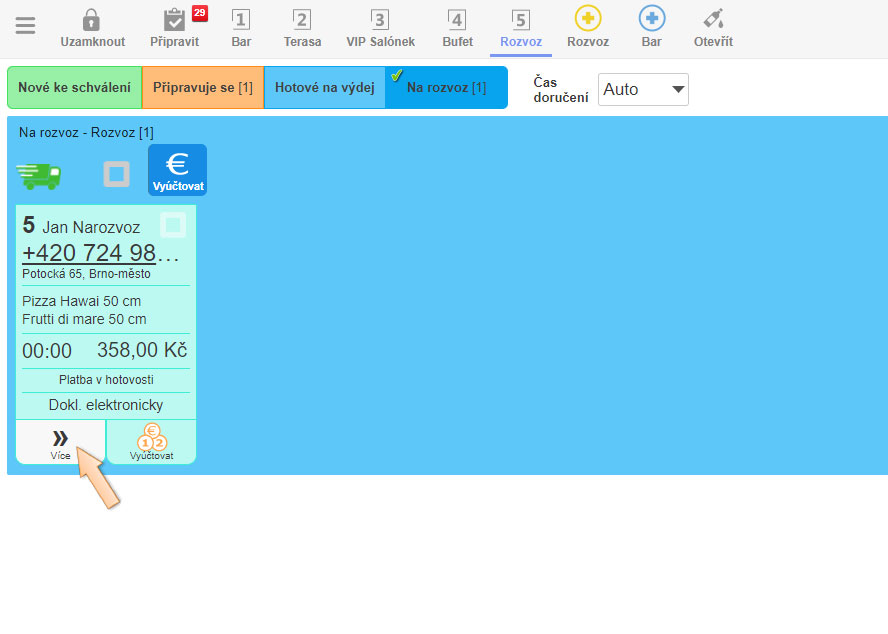The image size is (888, 634).
Task: Add new Rozvoz order with yellow plus
Action: [x=588, y=19]
